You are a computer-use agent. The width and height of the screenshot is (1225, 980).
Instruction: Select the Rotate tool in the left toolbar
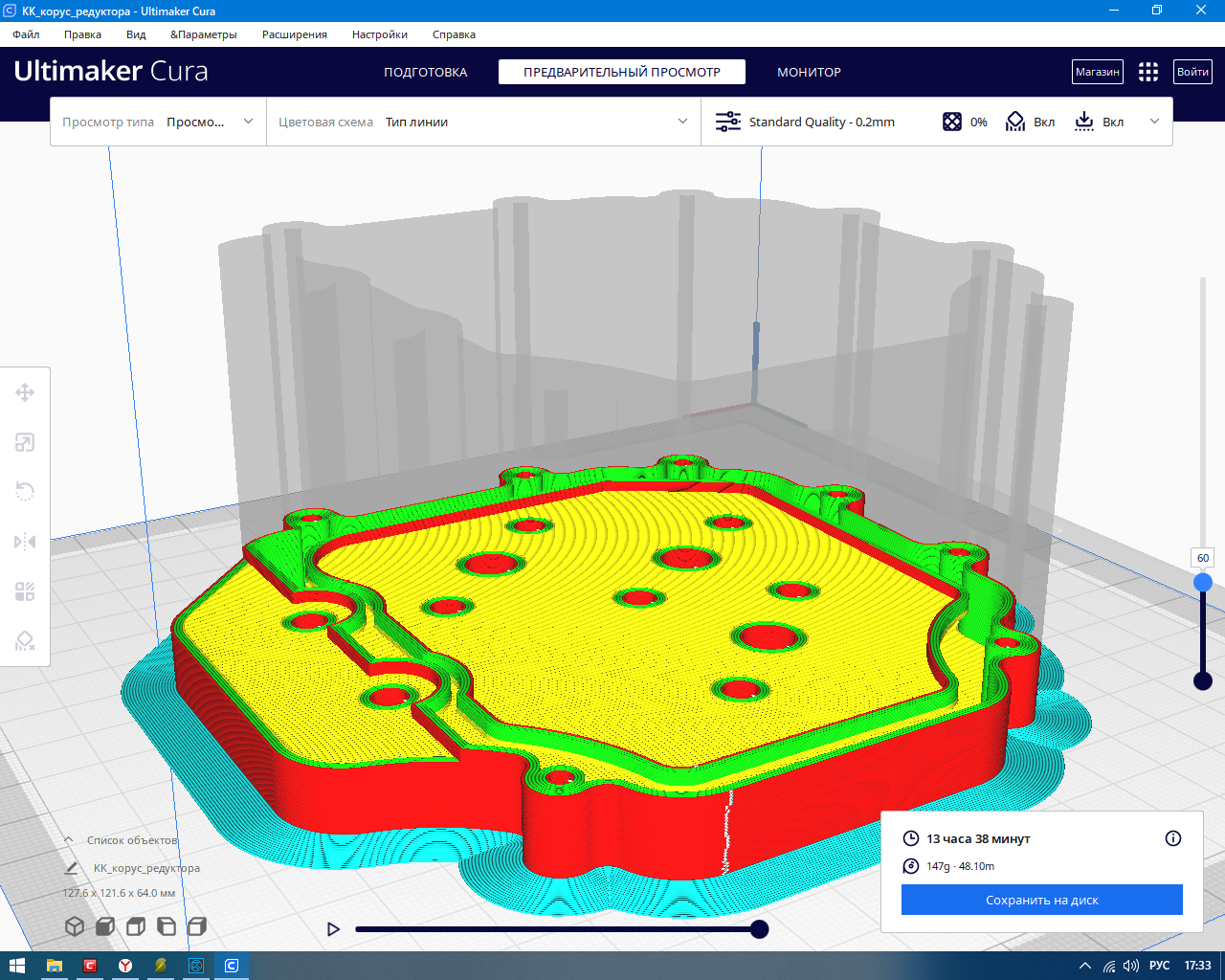25,492
